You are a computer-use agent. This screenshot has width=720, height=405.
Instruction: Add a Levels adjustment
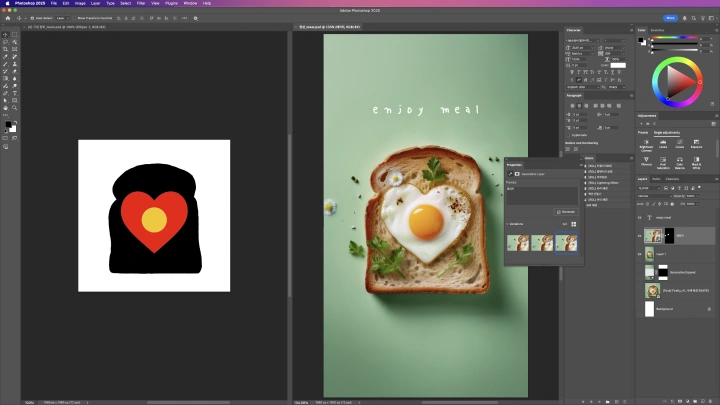coord(663,144)
